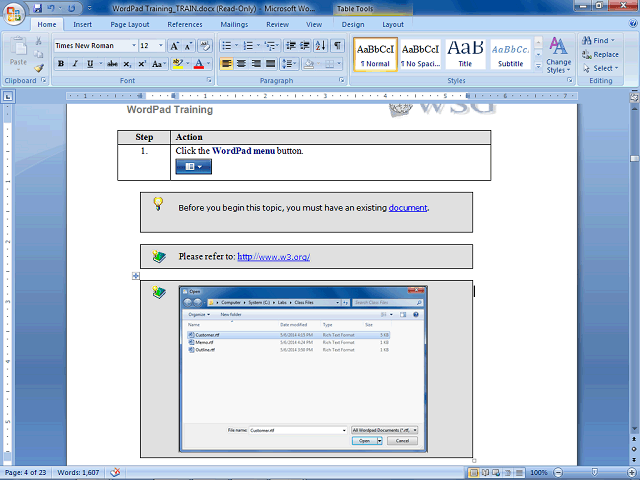640x480 pixels.
Task: Open the Mailings tab
Action: [234, 24]
